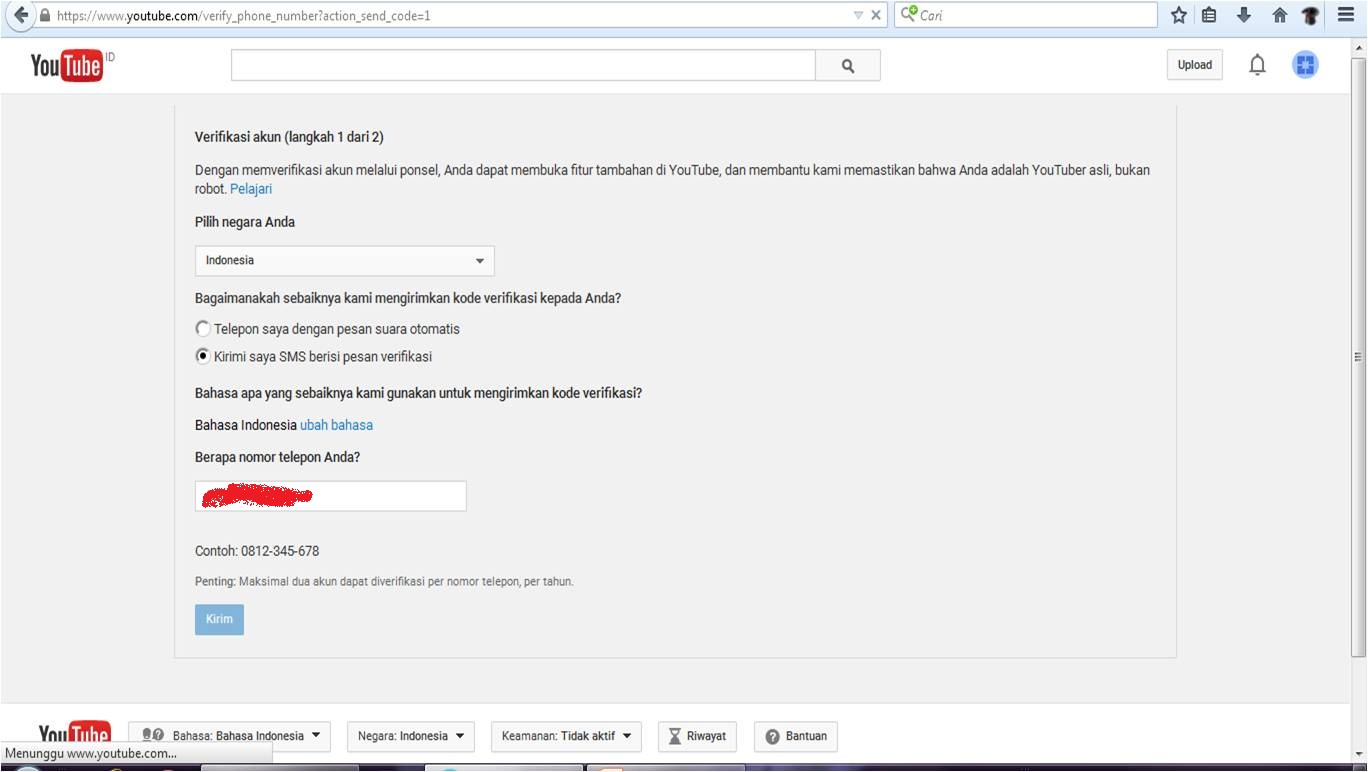Viewport: 1368px width, 772px height.
Task: Select 'Kirimi saya SMS berisi pesan verifikasi'
Action: pos(203,356)
